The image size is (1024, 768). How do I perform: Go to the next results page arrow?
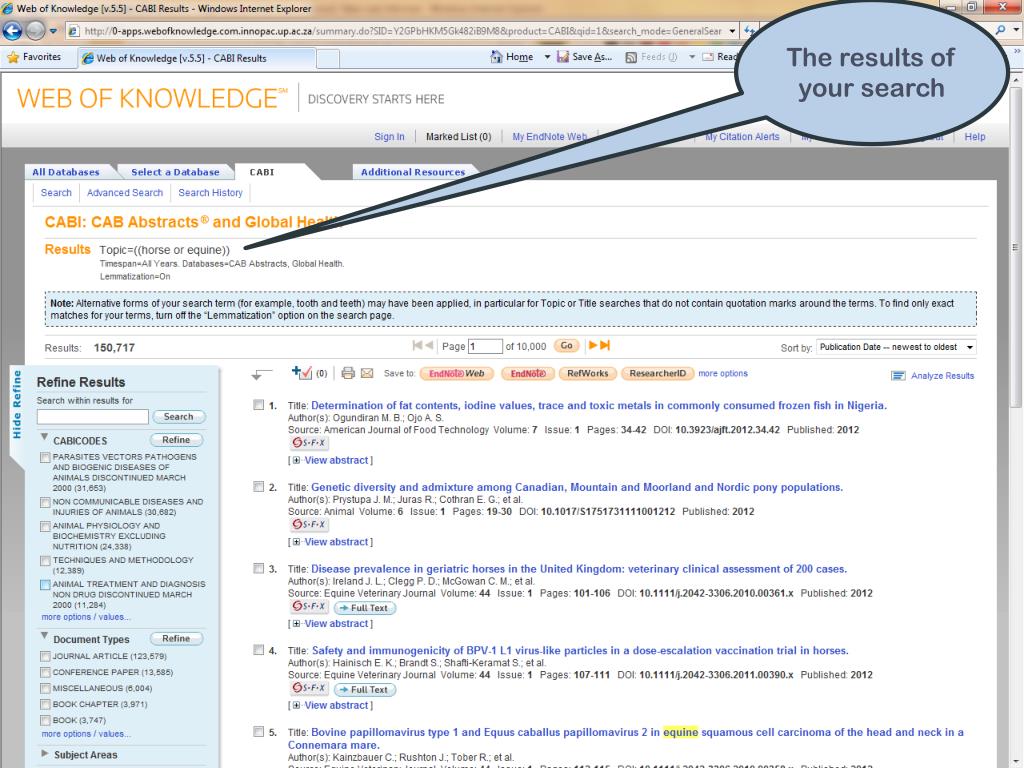click(x=593, y=345)
